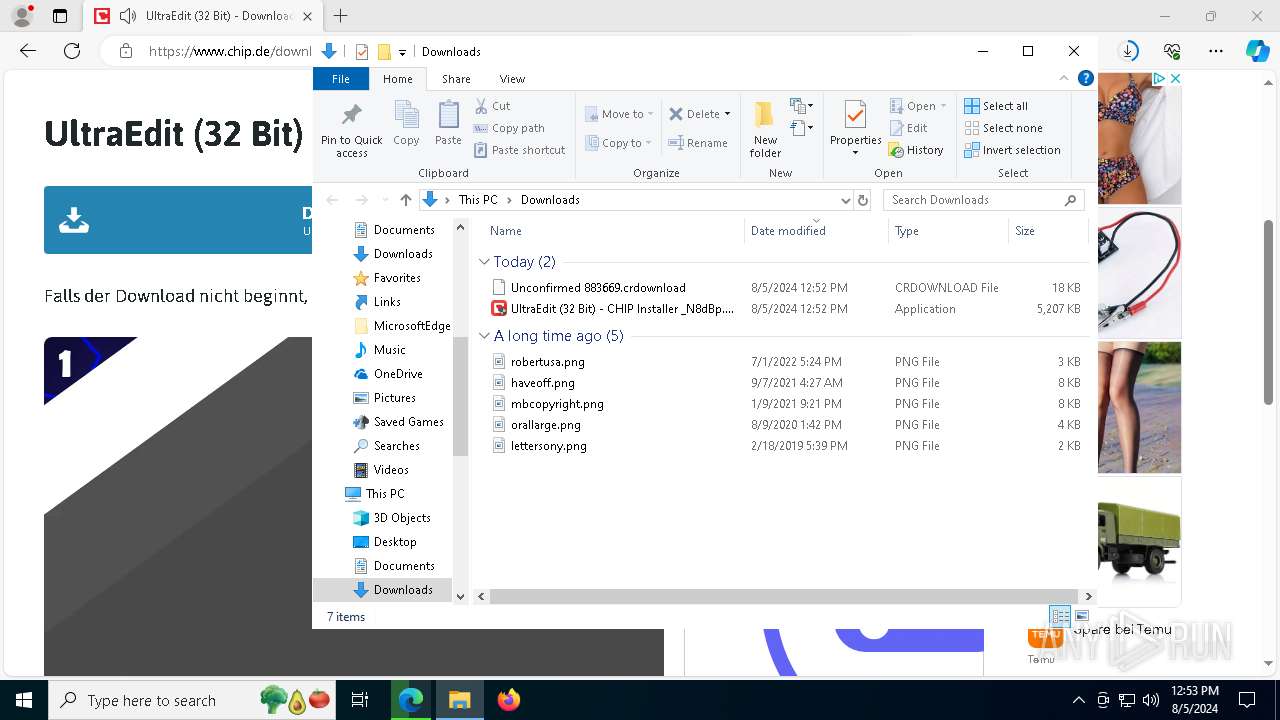The height and width of the screenshot is (720, 1280).
Task: Switch to the Share ribbon tab
Action: (456, 79)
